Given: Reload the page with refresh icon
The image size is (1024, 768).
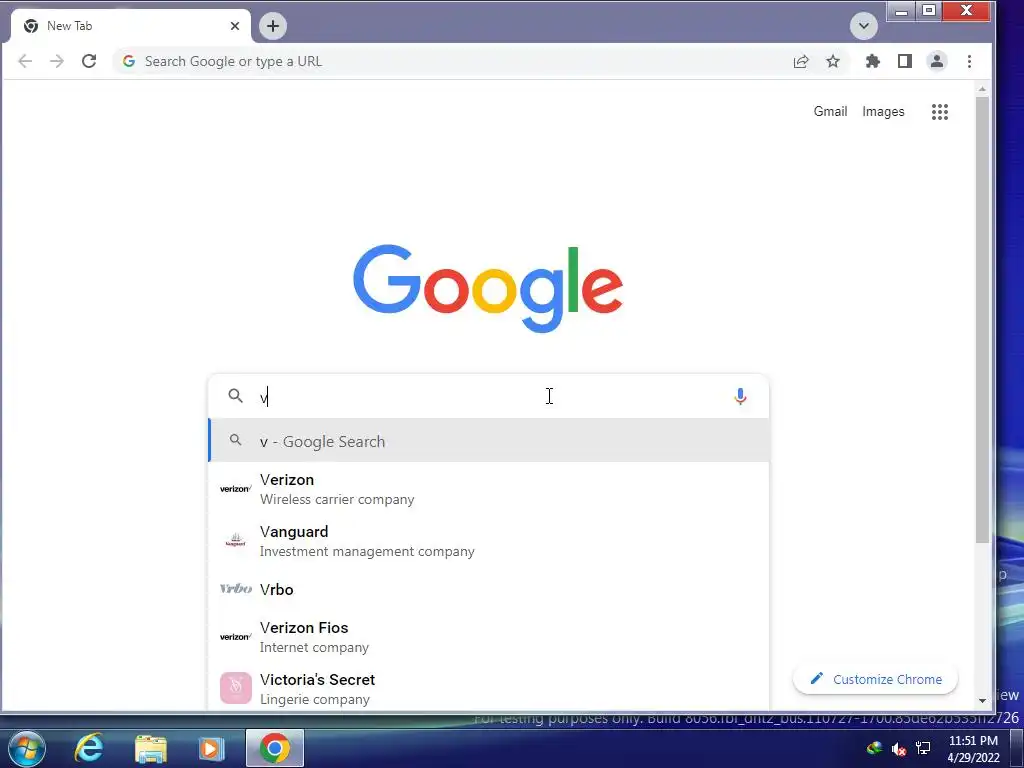Looking at the screenshot, I should point(89,61).
